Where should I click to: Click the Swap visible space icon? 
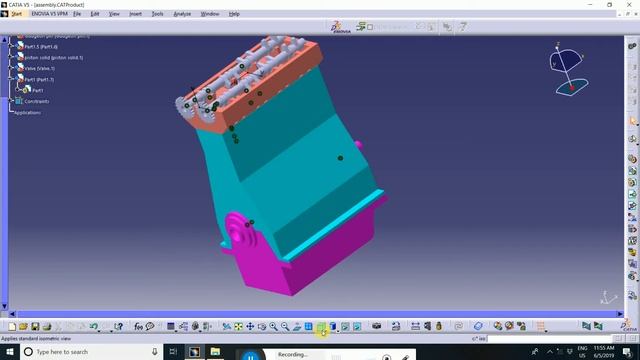[357, 327]
